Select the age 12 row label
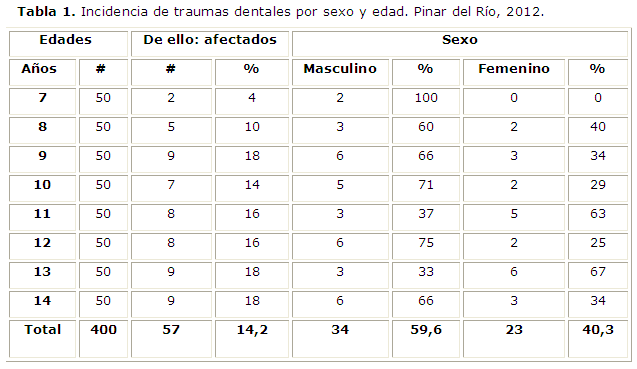 42,246
